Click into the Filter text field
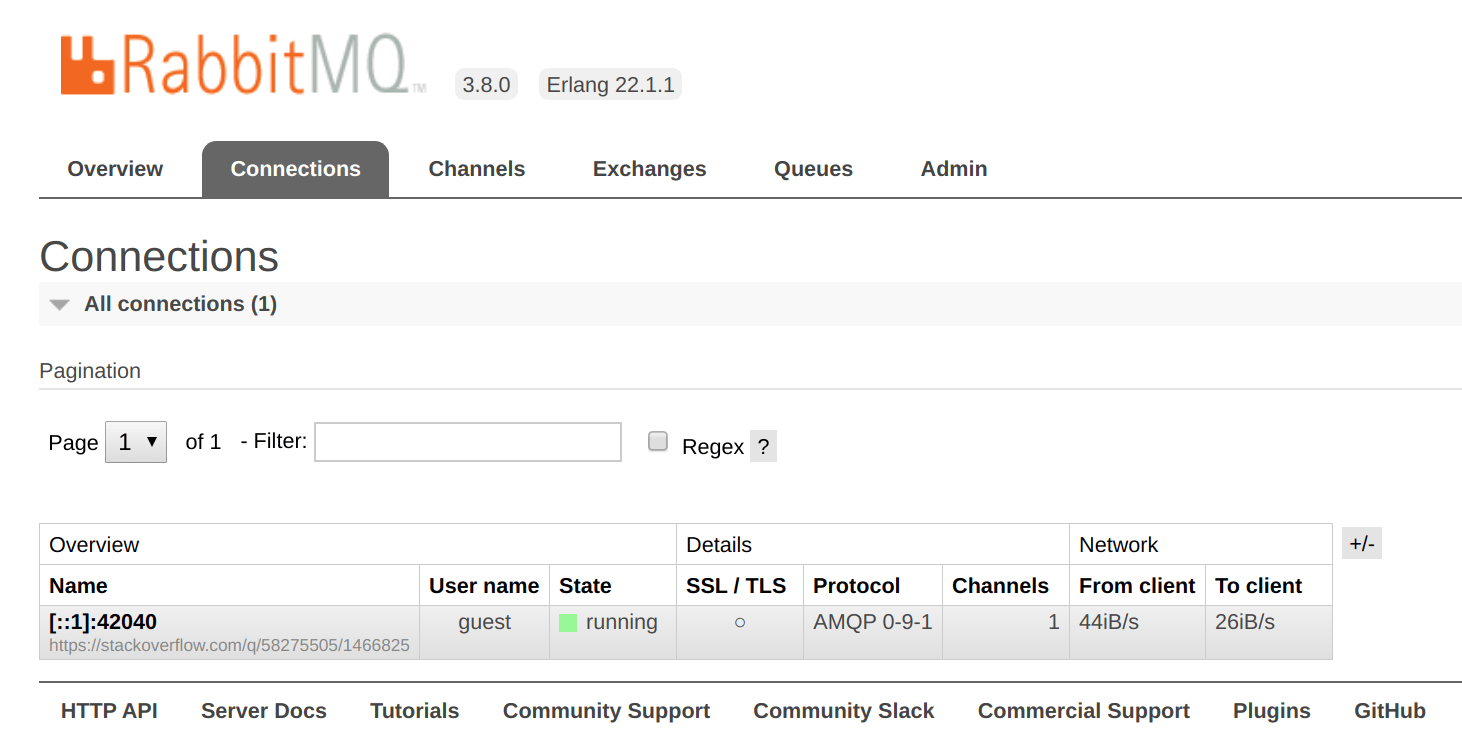The width and height of the screenshot is (1462, 739). (468, 442)
